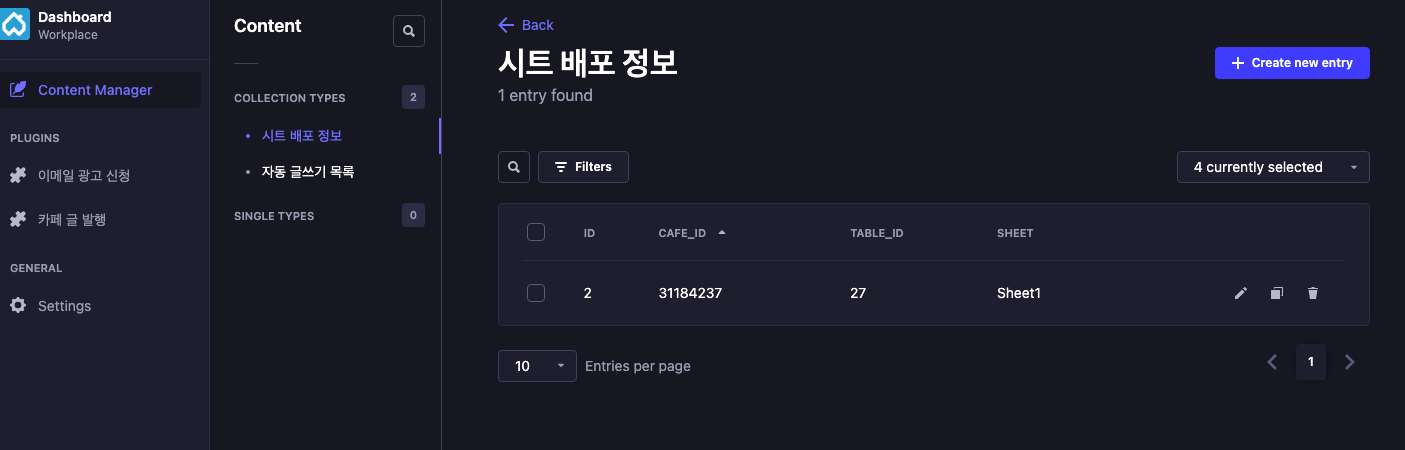Open the 자동 글쓰기 목록 collection type
Screen dimensions: 1405x450
[308, 172]
